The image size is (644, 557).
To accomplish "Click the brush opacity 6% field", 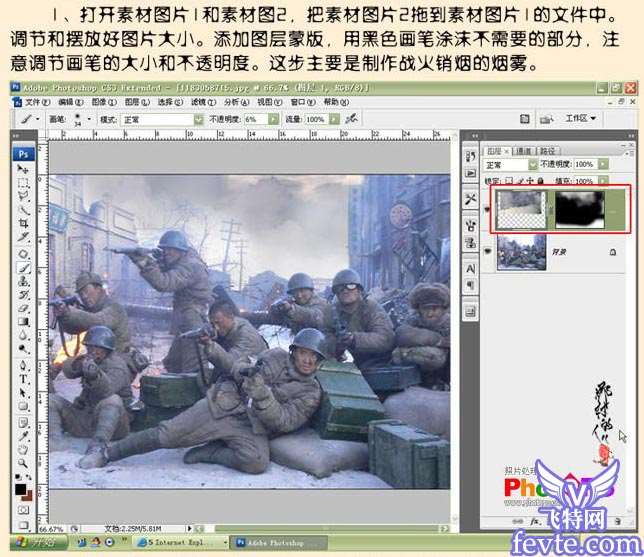I will tap(256, 119).
